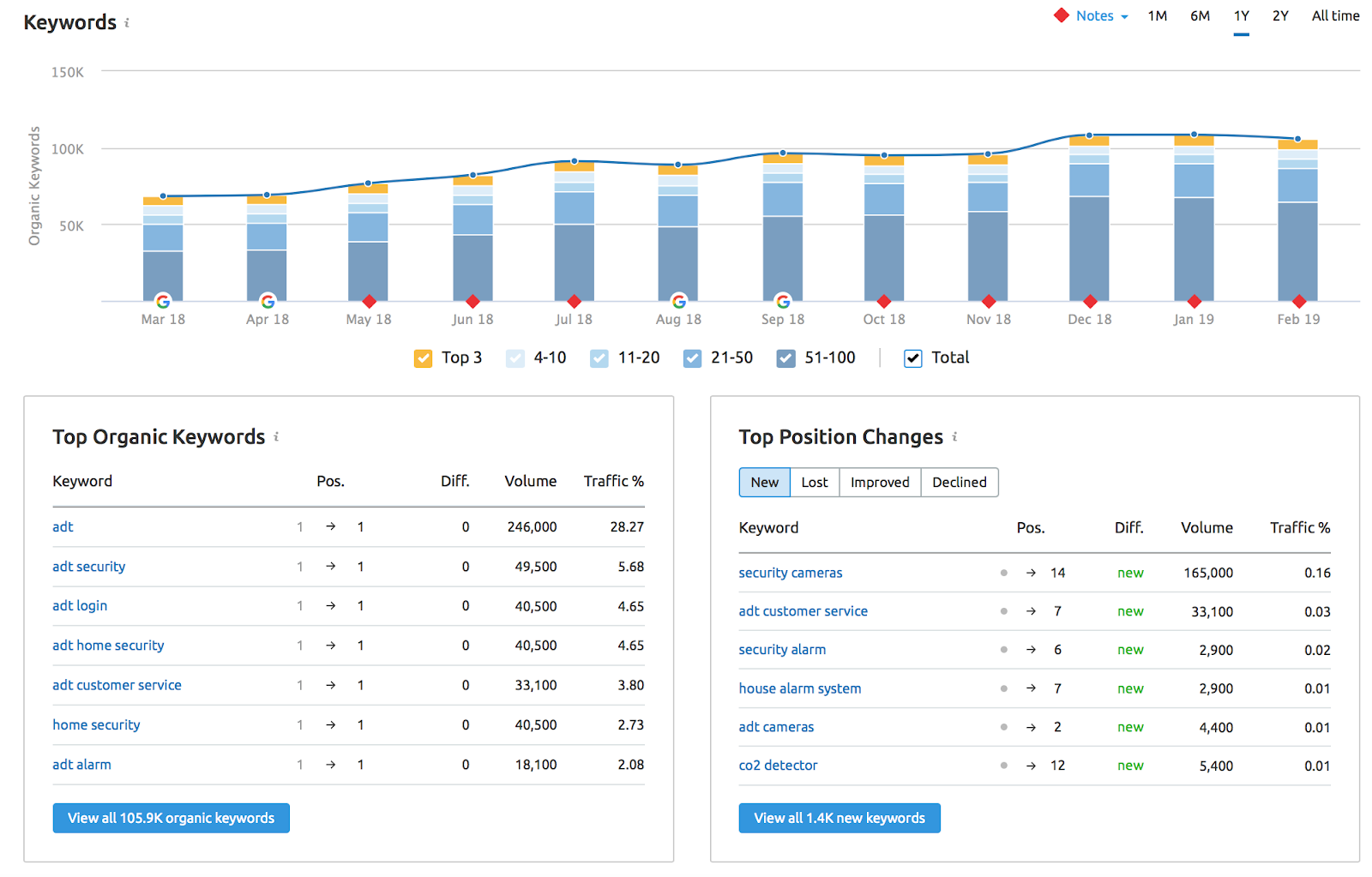Click View all 105.9K organic keywords button

171,818
